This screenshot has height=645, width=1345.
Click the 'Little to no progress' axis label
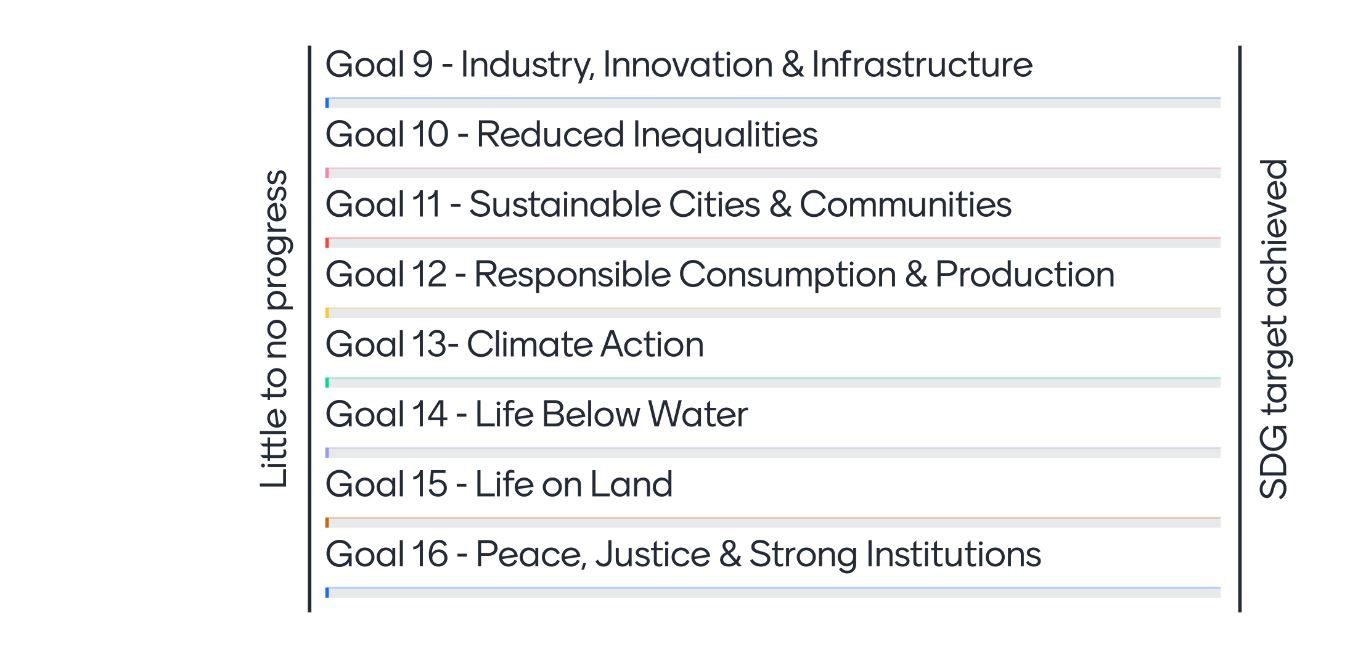274,329
